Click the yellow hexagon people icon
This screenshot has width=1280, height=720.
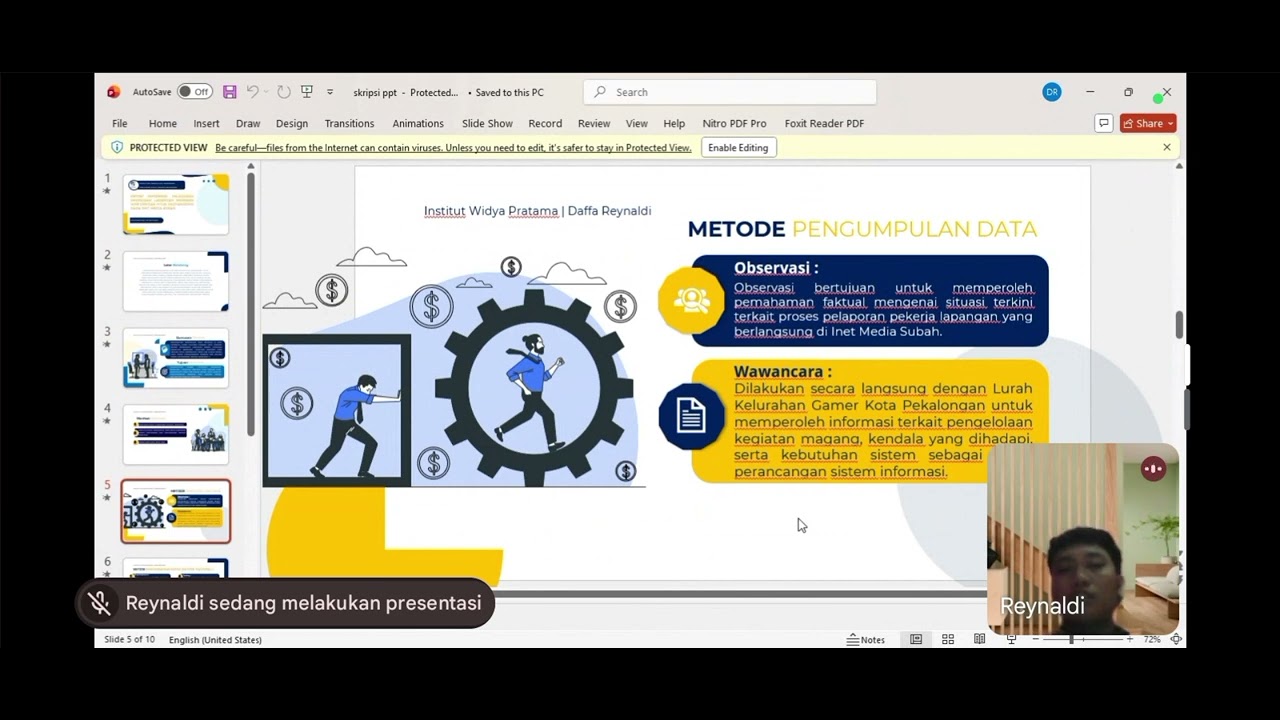coord(691,300)
